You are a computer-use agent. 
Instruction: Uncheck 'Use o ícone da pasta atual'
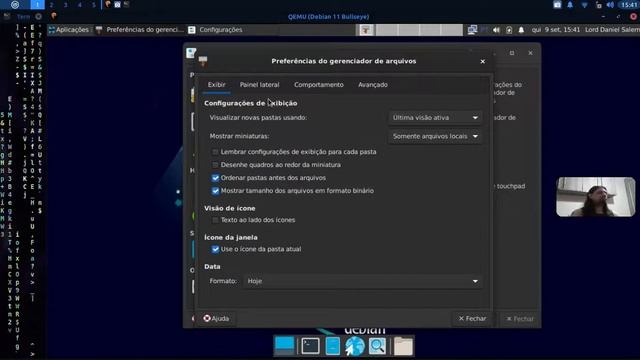pos(215,249)
